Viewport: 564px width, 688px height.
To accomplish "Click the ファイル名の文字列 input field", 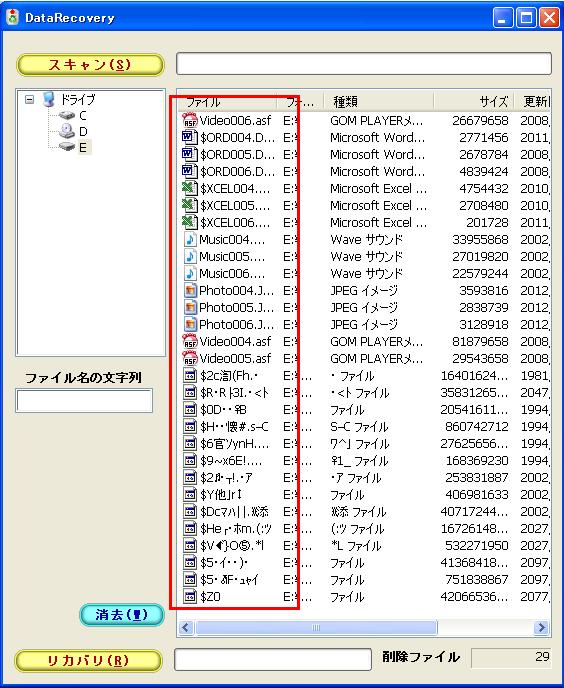I will coord(84,401).
